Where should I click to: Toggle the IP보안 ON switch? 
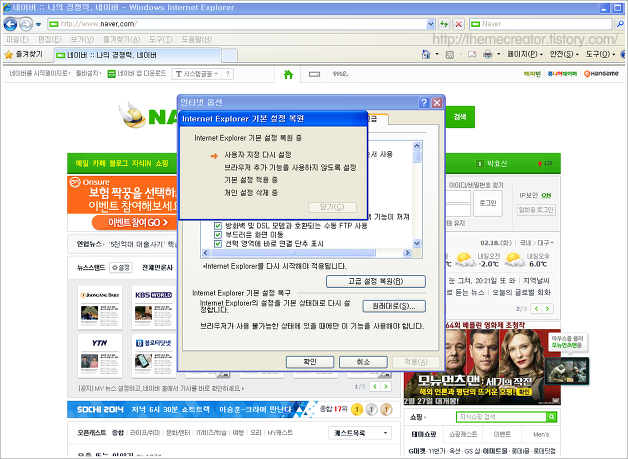coord(546,195)
